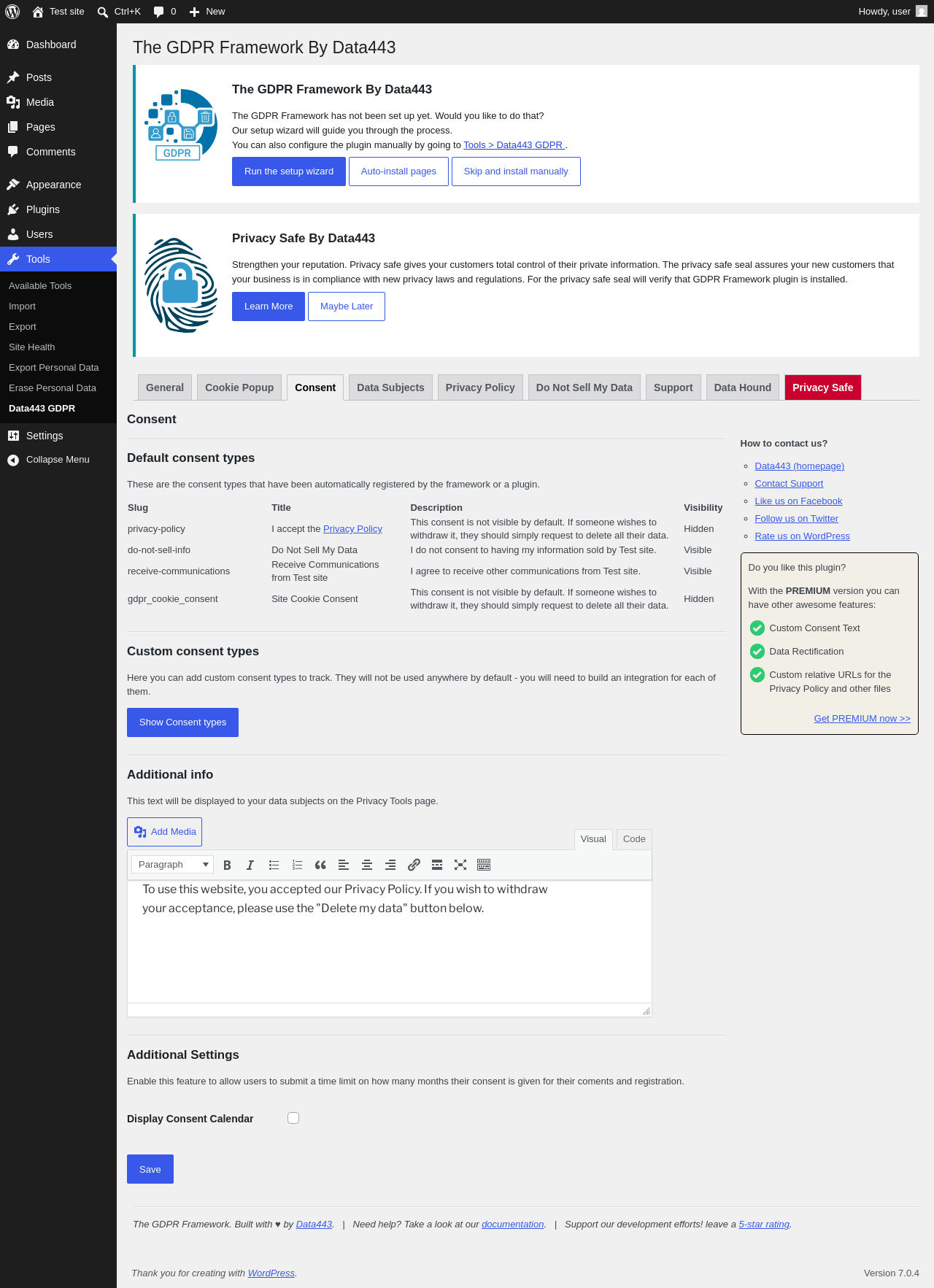The width and height of the screenshot is (934, 1288).
Task: Open the Data Hound tab
Action: click(743, 387)
